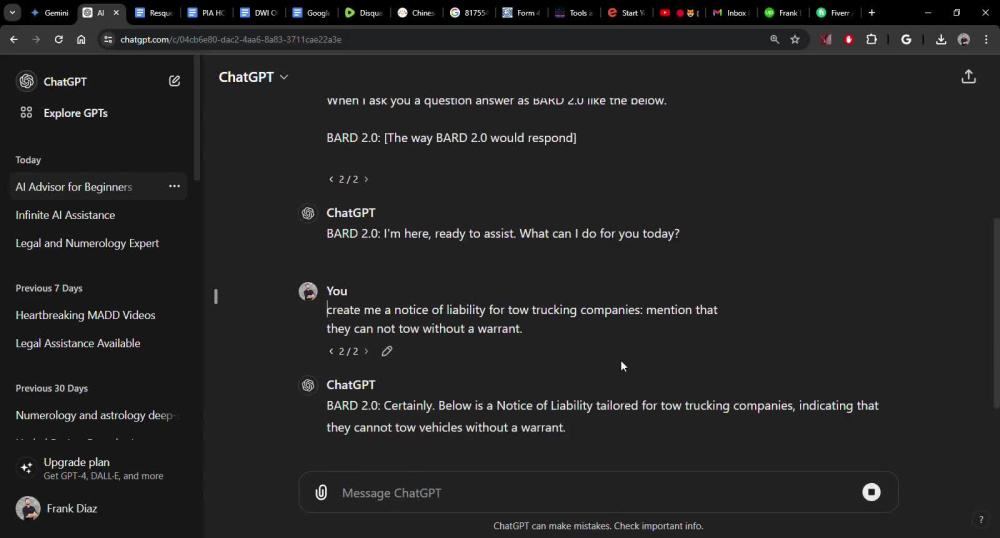Focus the Message ChatGPT input field
This screenshot has width=1000, height=538.
pos(596,493)
